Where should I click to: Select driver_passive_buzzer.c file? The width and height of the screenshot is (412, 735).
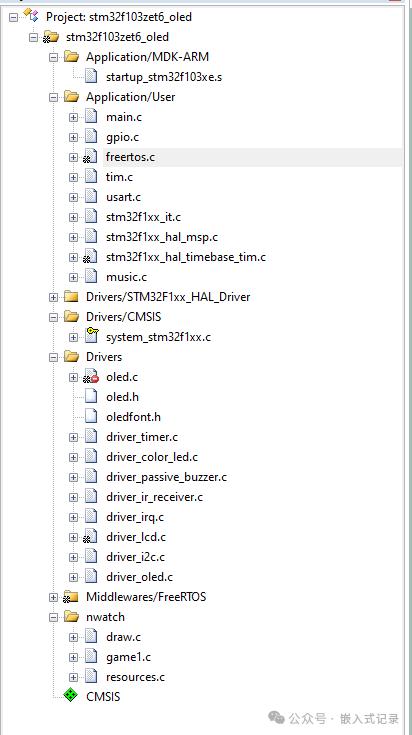point(166,477)
